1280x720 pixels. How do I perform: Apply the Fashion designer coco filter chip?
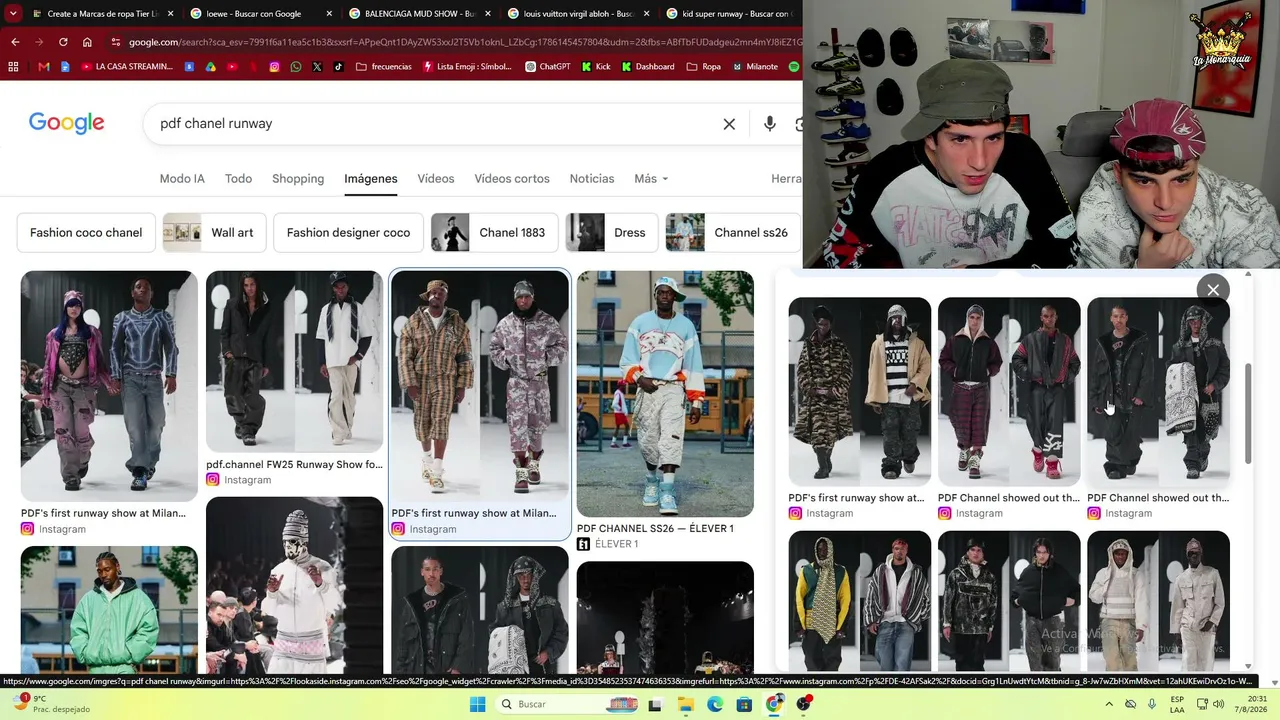(x=348, y=232)
